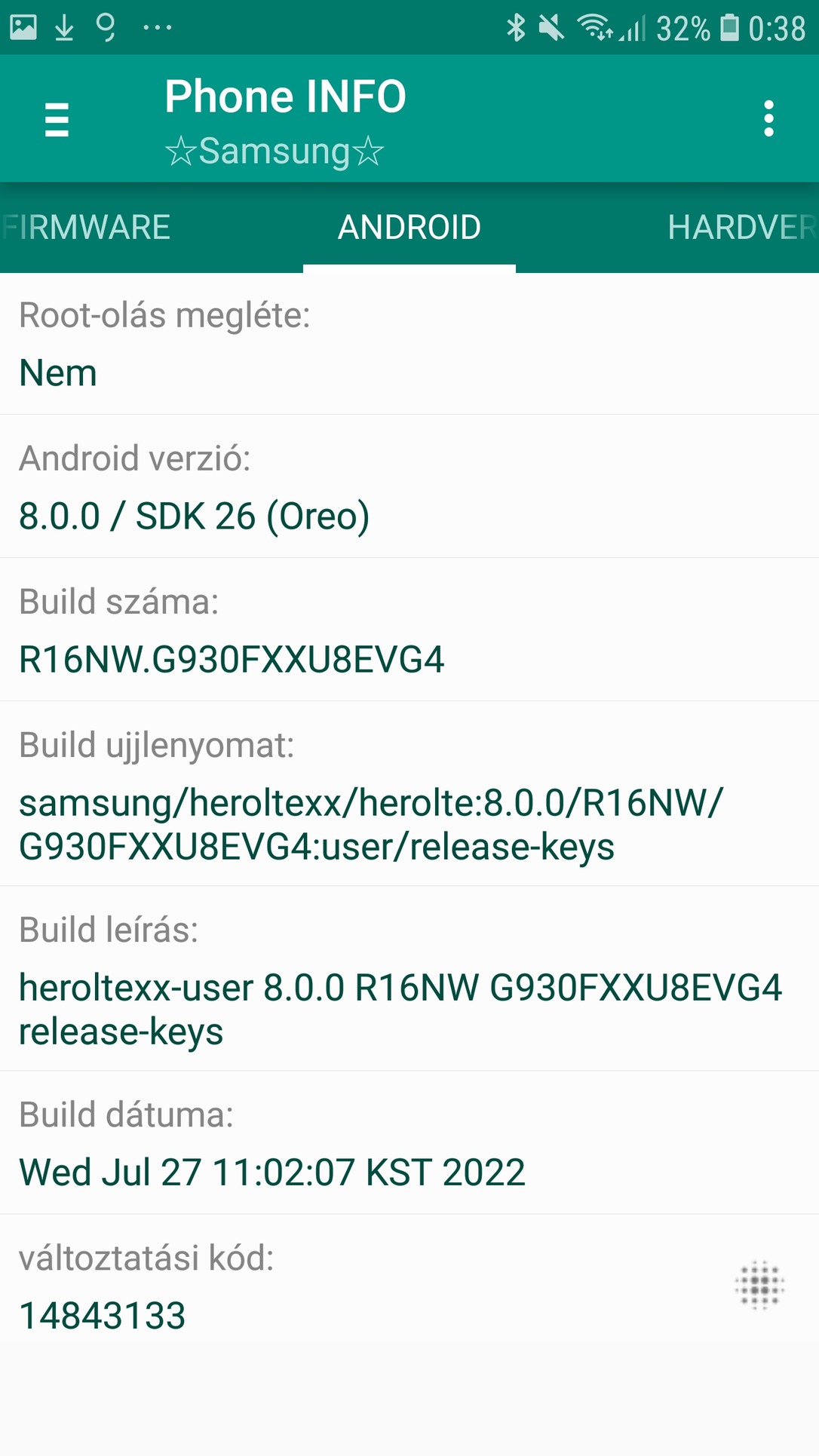The height and width of the screenshot is (1456, 819).
Task: Tap the image notification icon
Action: click(x=23, y=28)
